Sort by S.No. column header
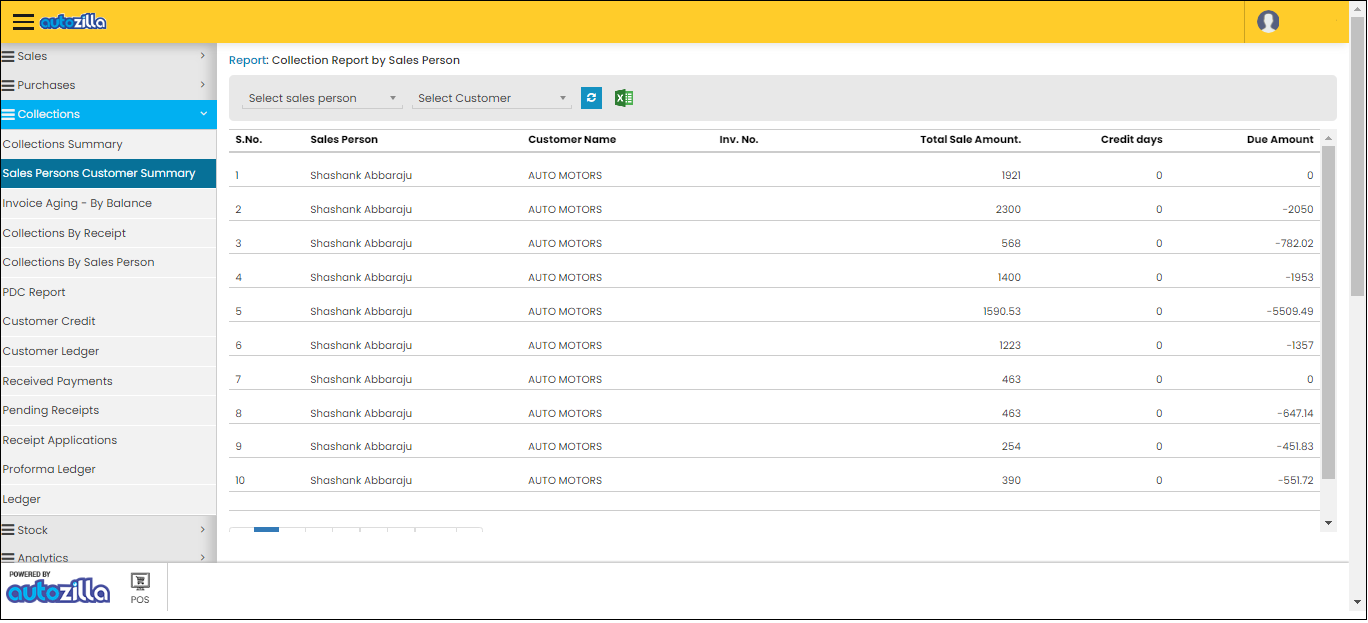The height and width of the screenshot is (623, 1368). [249, 139]
